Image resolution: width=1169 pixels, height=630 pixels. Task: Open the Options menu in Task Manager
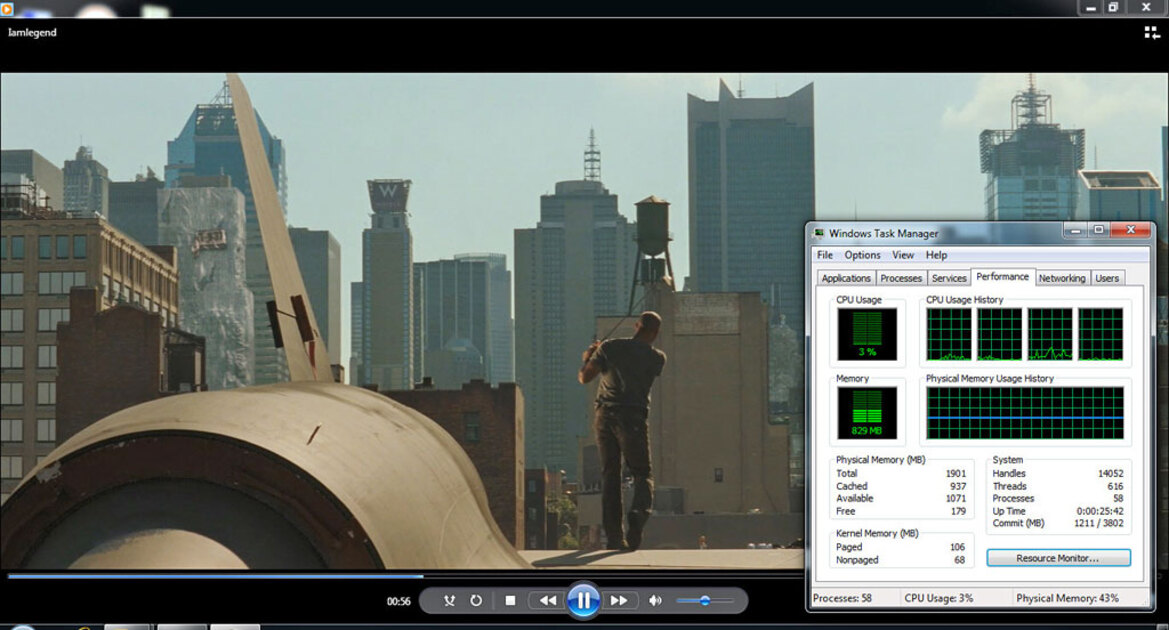click(x=863, y=255)
